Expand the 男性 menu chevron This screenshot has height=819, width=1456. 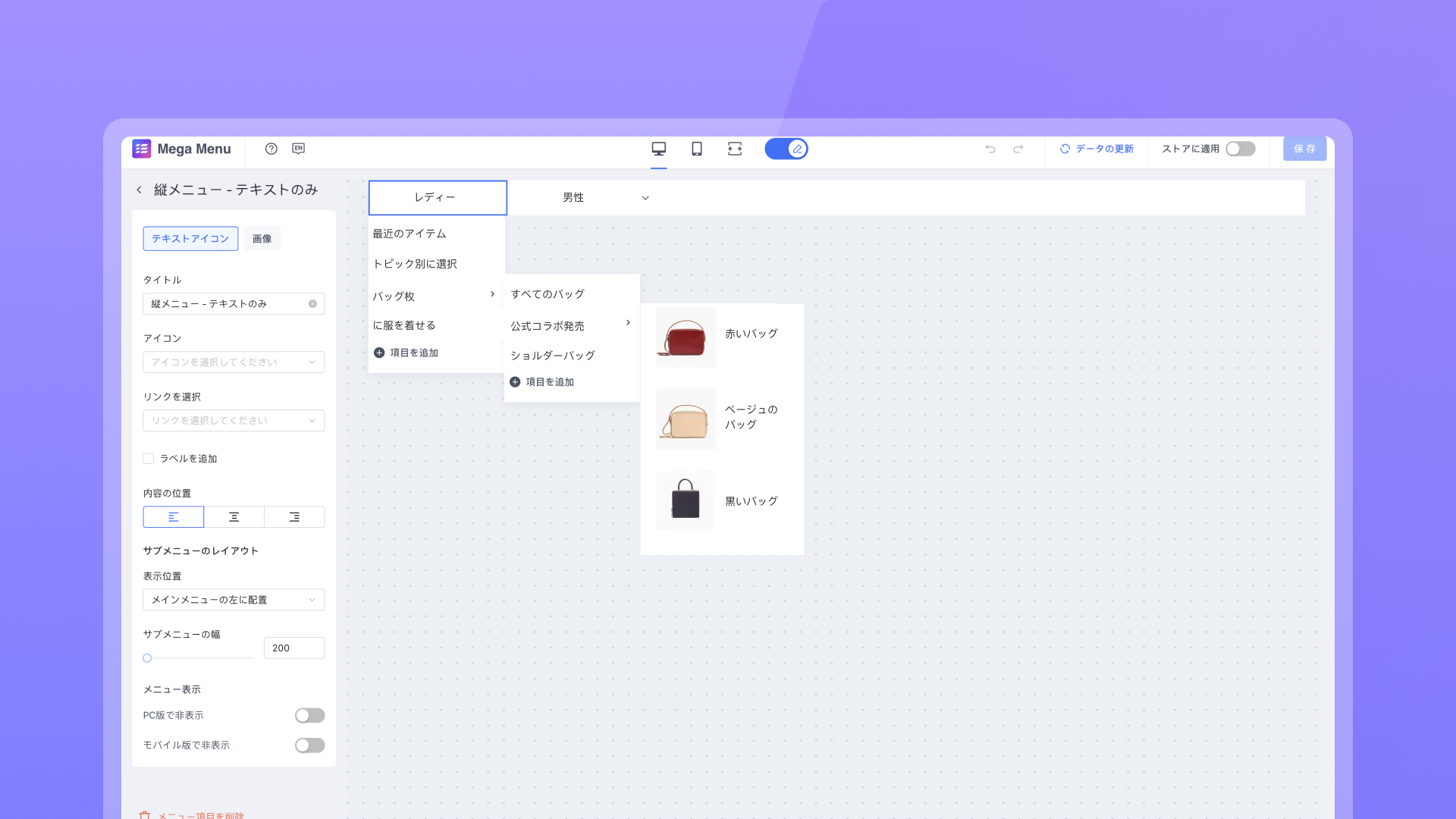point(645,198)
